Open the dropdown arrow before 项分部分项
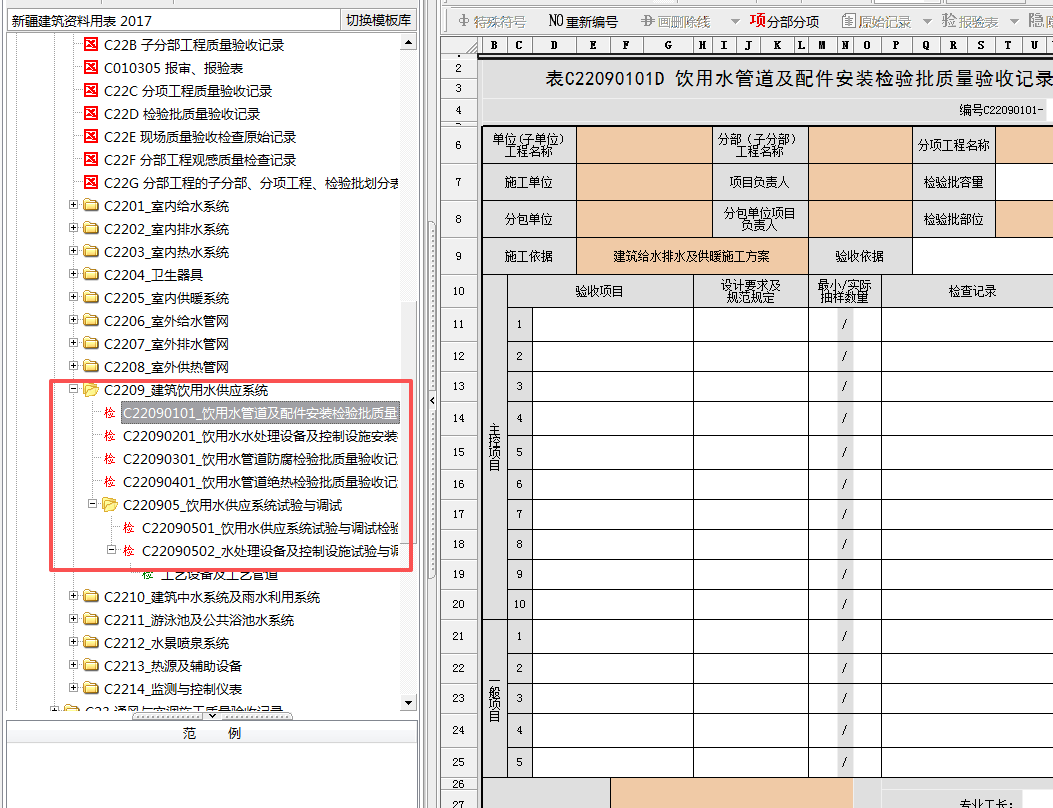 point(735,21)
